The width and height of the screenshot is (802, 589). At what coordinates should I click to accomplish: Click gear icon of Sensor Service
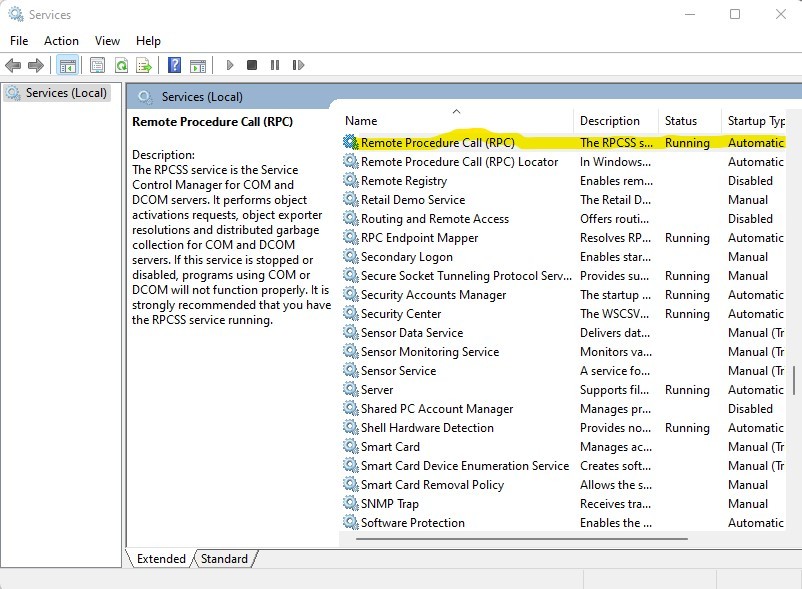point(350,371)
